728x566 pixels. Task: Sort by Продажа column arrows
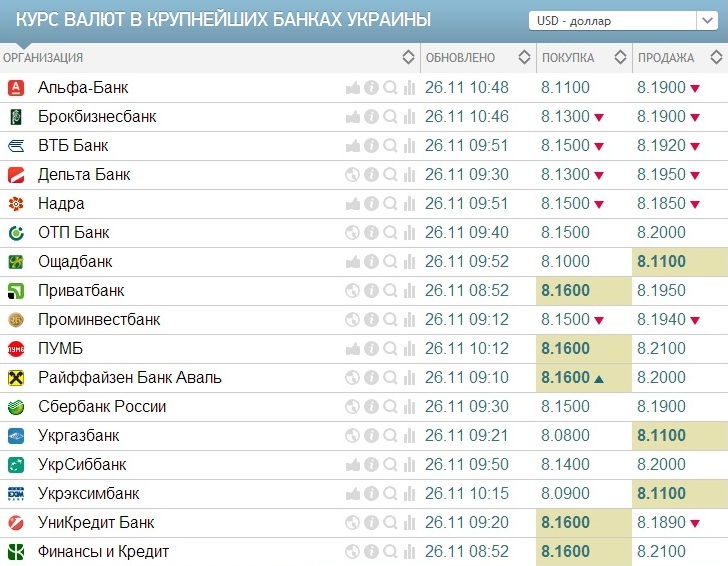click(716, 57)
